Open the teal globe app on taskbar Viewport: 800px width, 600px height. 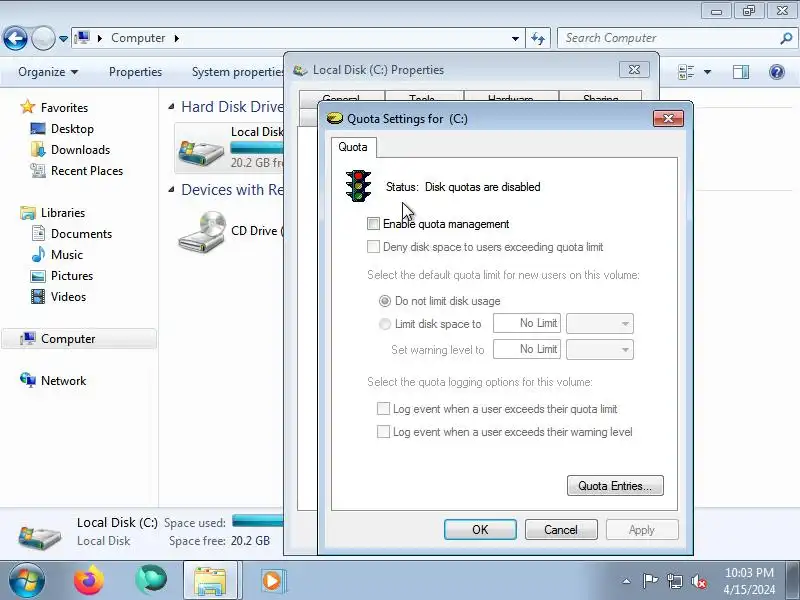click(151, 581)
